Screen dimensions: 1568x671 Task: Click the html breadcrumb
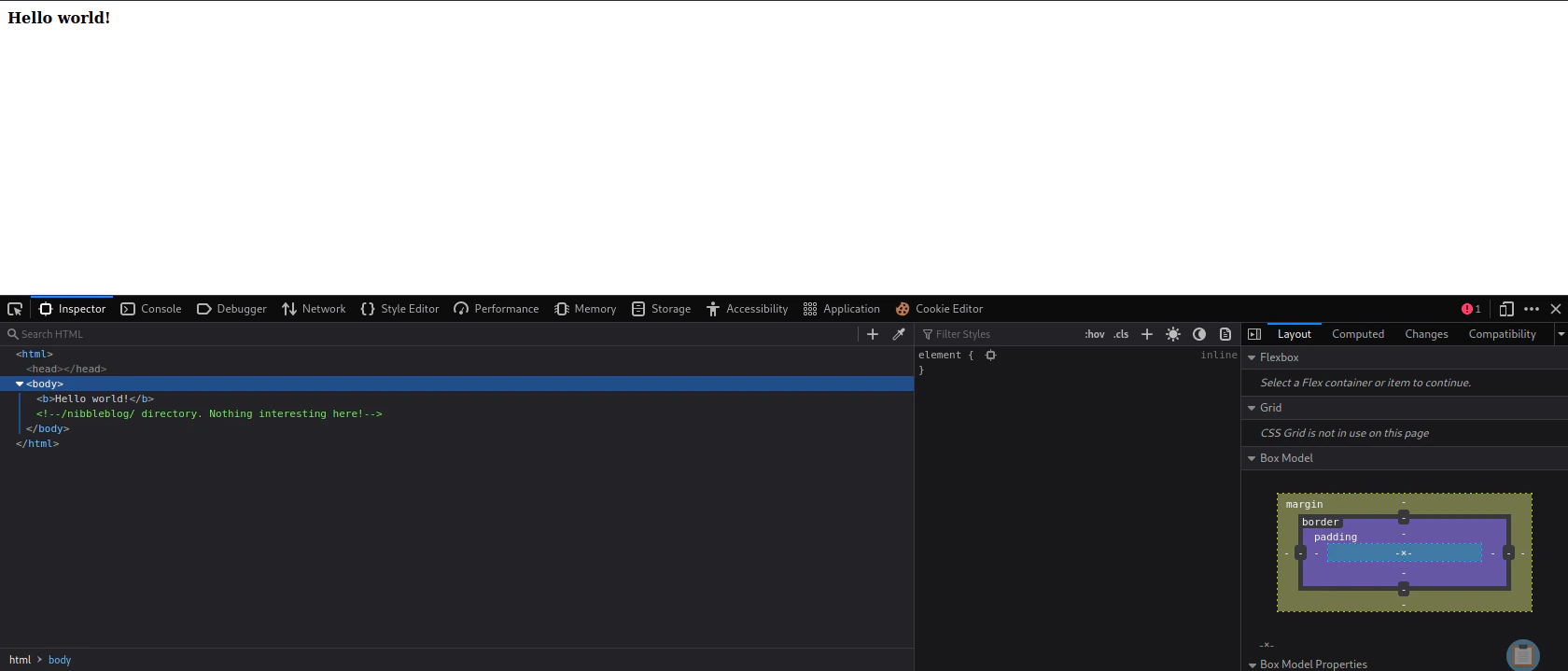[x=21, y=660]
